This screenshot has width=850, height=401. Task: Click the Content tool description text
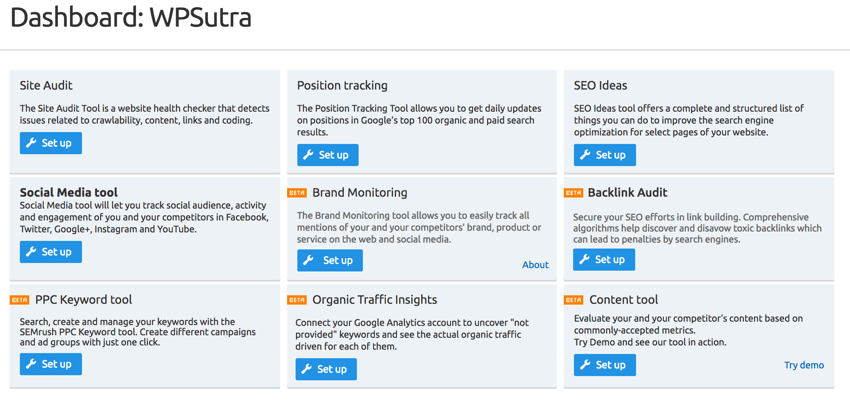click(x=688, y=330)
